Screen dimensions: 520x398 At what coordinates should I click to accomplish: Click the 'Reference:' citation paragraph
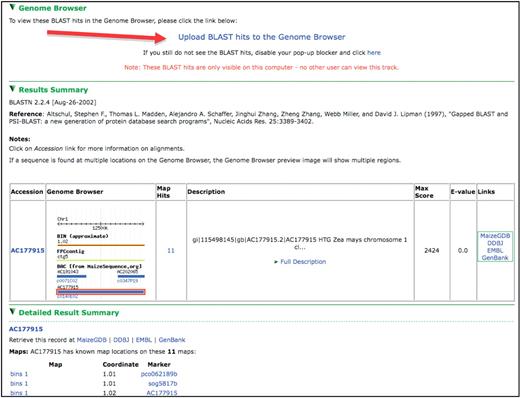click(258, 118)
